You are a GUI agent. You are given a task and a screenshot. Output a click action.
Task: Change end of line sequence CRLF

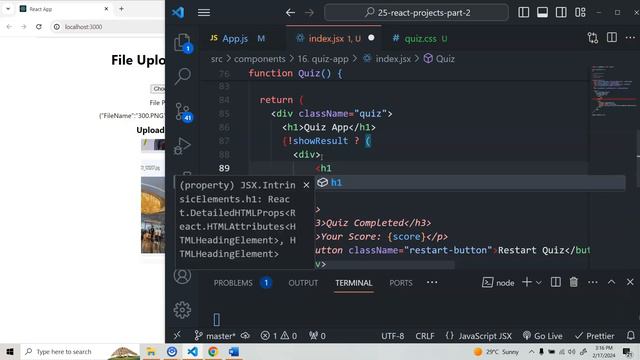(x=425, y=336)
